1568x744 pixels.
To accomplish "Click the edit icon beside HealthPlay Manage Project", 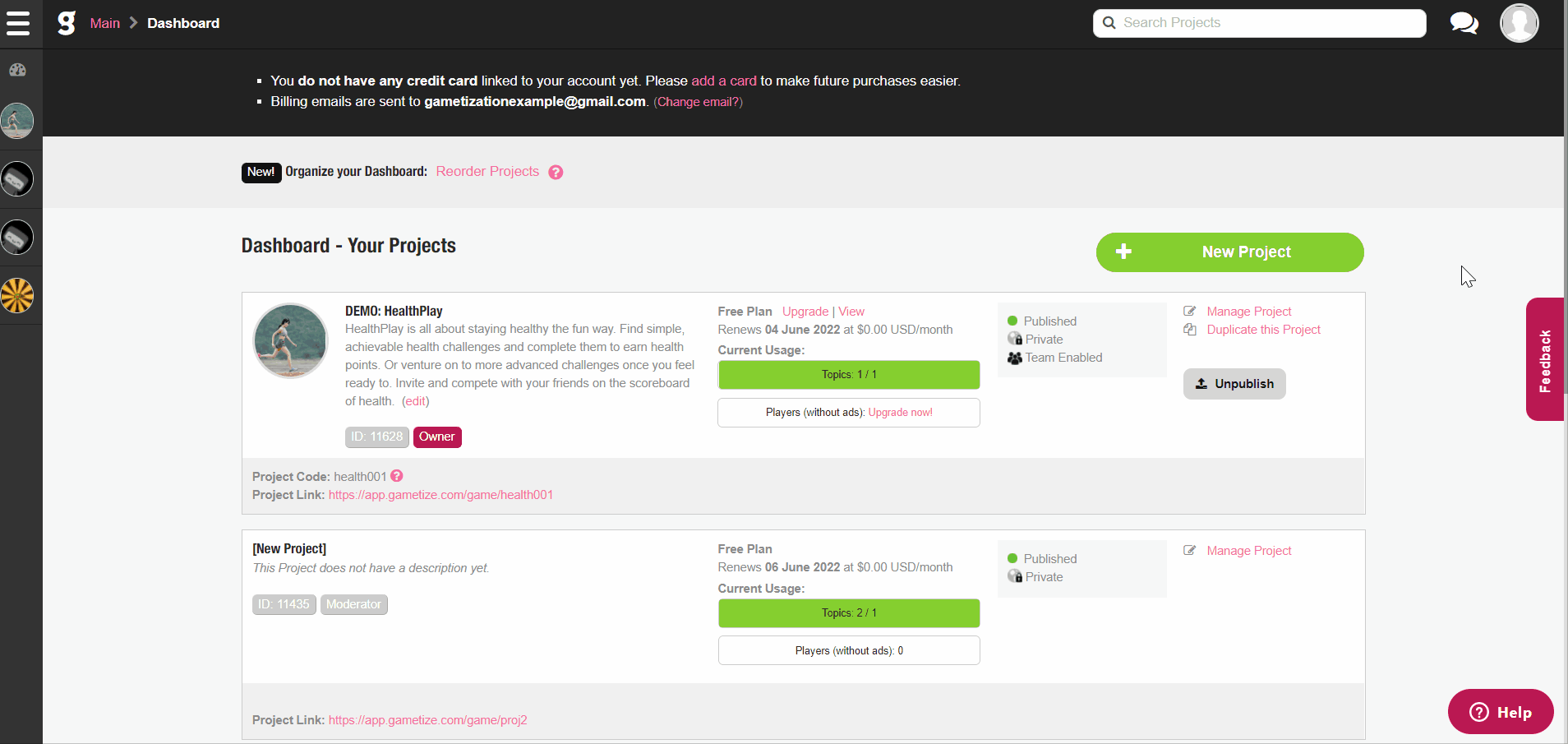I will pos(1189,311).
